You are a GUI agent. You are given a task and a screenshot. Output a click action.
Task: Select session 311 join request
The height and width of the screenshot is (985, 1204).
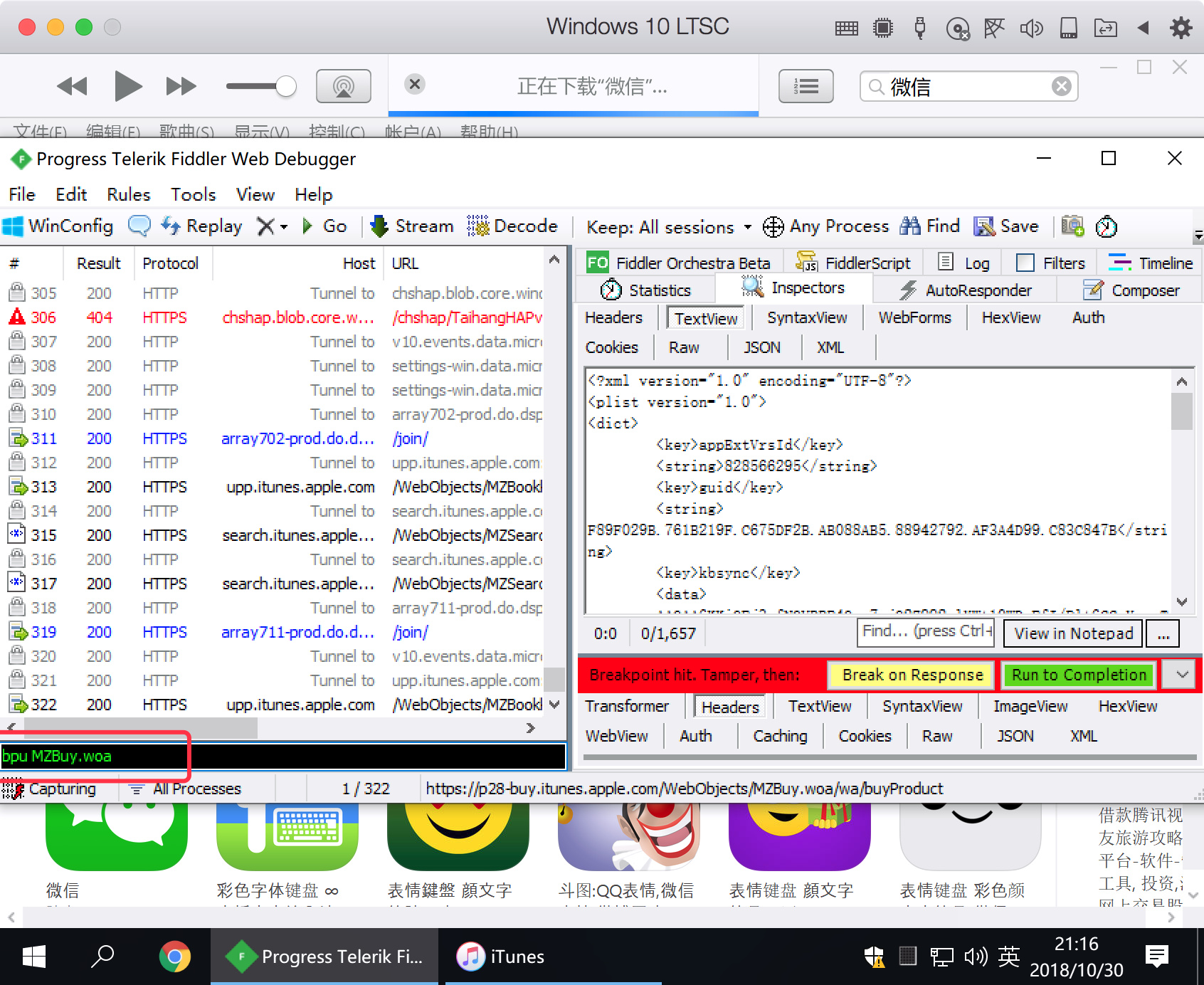[x=276, y=438]
